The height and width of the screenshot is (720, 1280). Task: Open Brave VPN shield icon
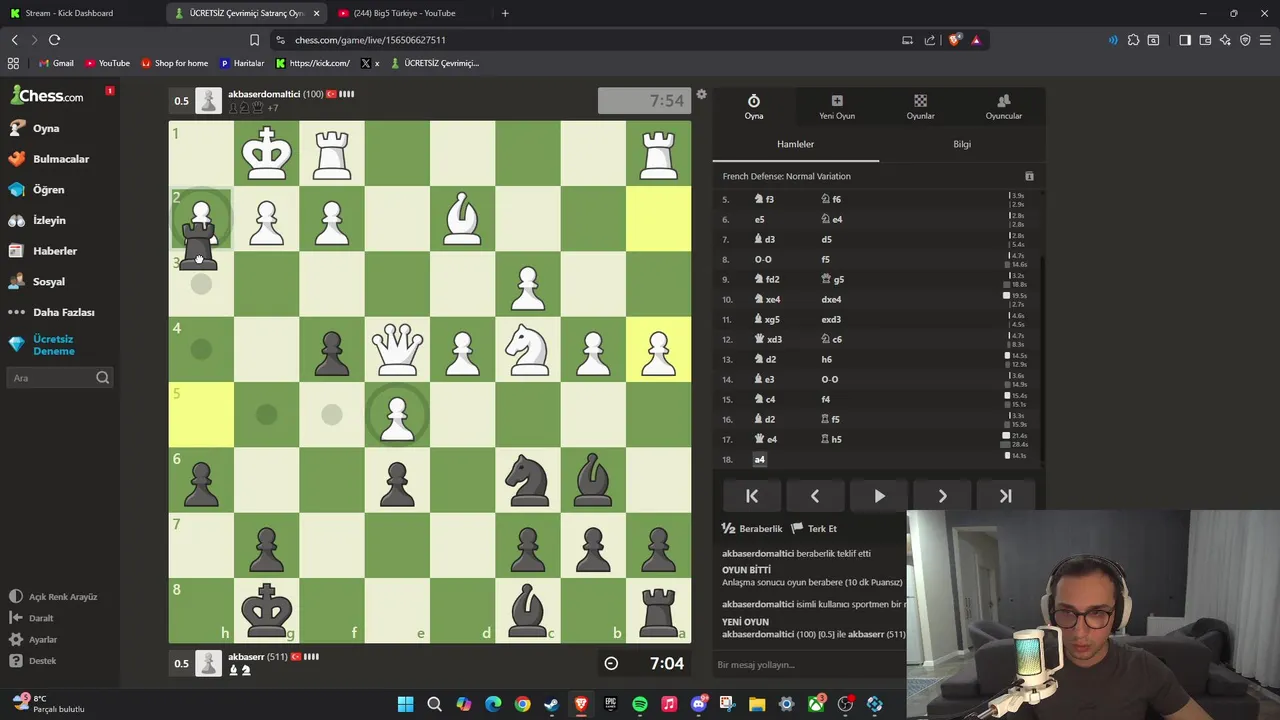pyautogui.click(x=1245, y=40)
